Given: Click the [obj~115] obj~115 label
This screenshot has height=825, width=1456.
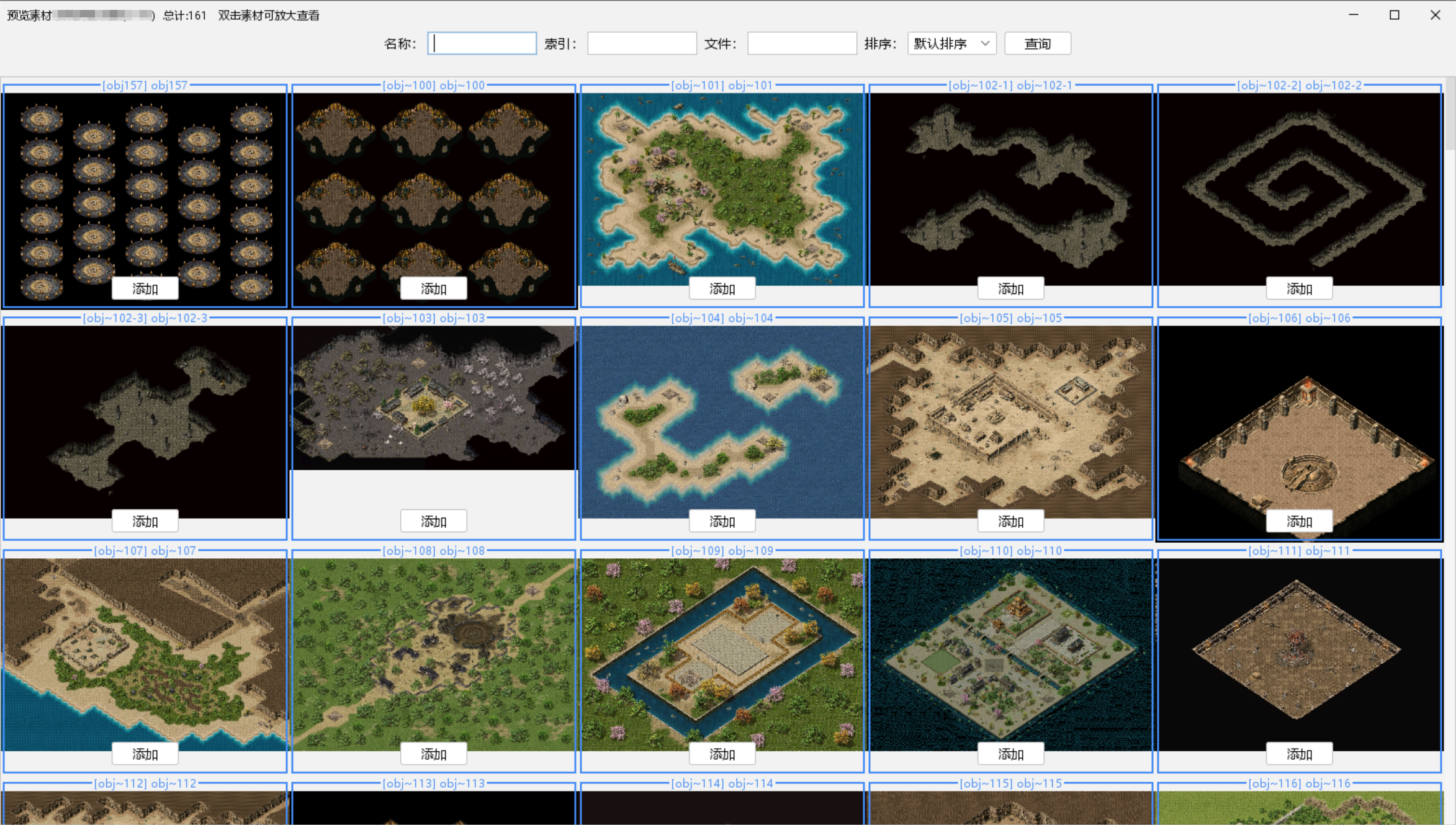Looking at the screenshot, I should pos(1010,783).
